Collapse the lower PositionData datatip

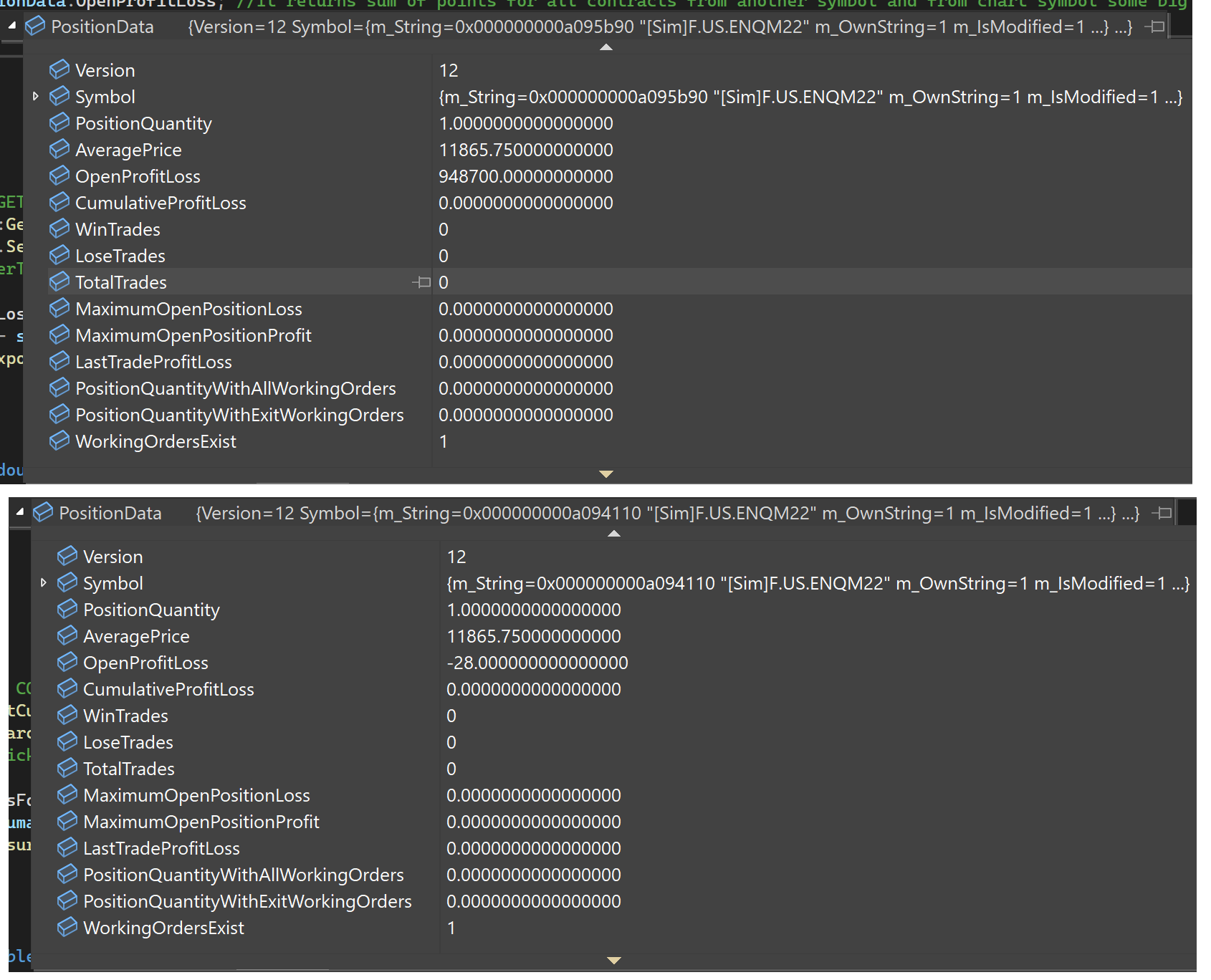pyautogui.click(x=20, y=512)
